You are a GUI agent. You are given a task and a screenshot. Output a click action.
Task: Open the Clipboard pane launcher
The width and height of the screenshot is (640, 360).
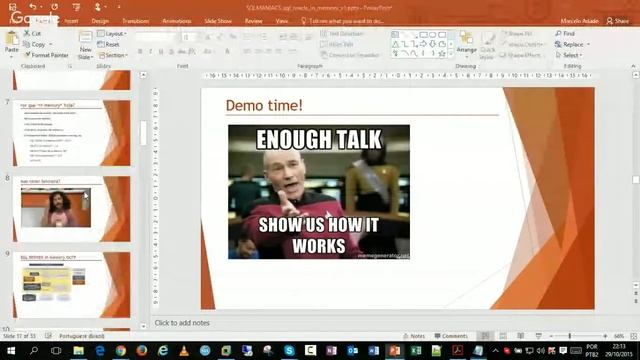point(70,66)
